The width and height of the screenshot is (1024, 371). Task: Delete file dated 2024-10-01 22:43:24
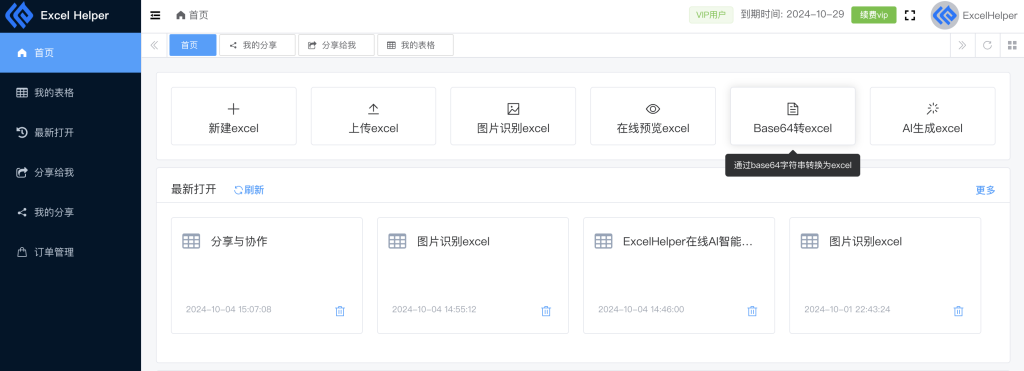[958, 311]
